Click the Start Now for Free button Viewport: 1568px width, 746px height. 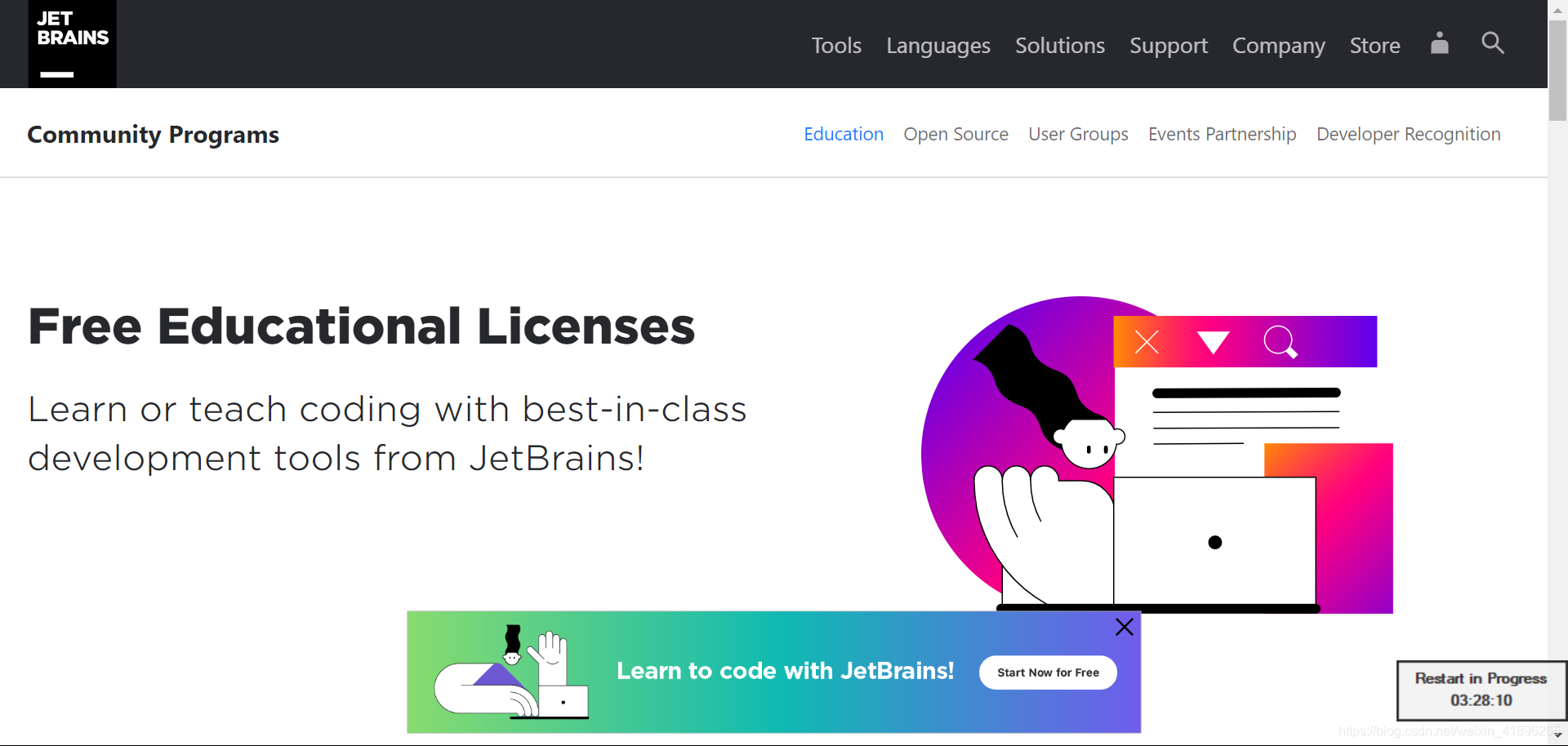tap(1048, 673)
